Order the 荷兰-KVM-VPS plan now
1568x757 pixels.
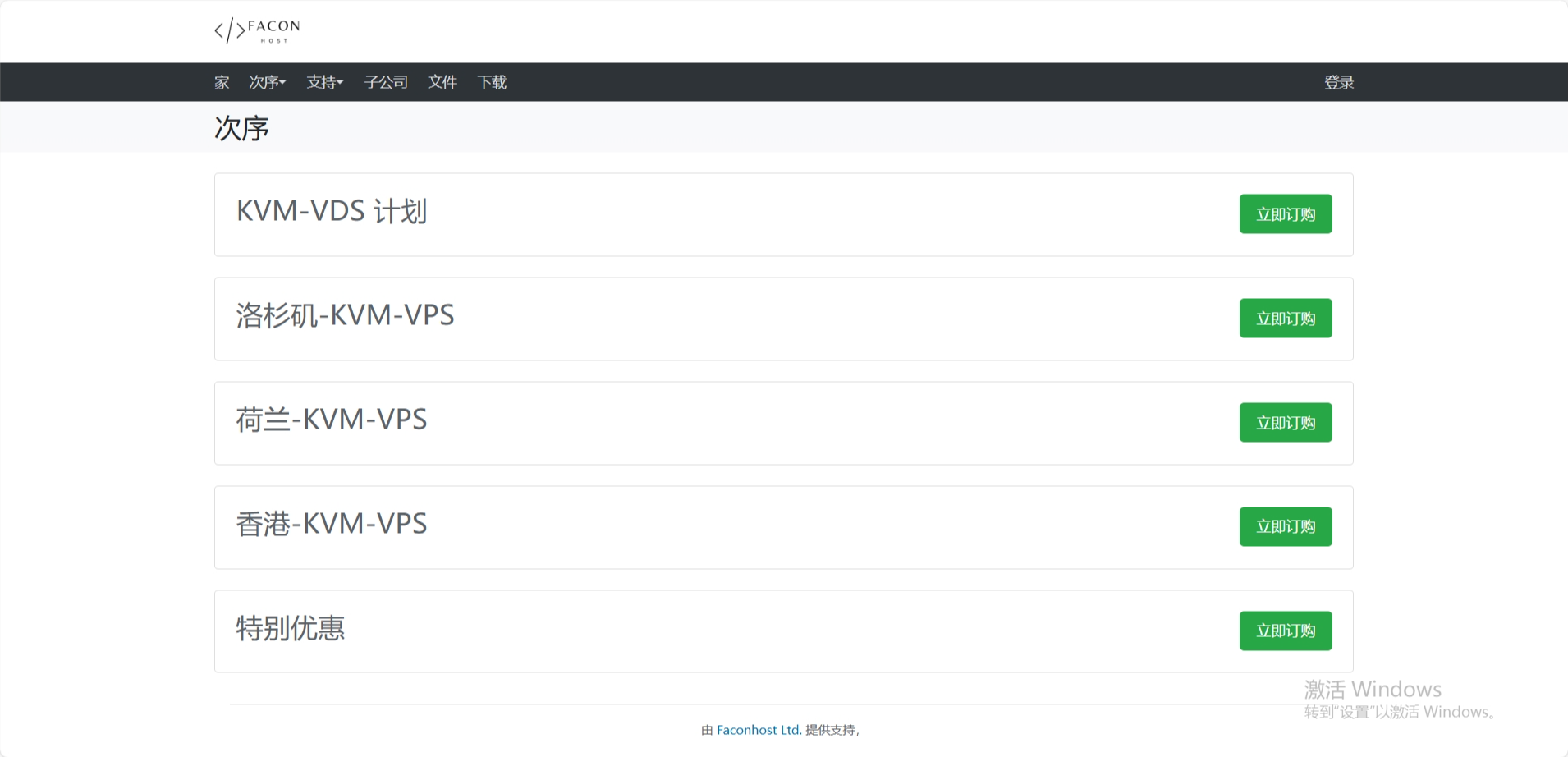click(x=1285, y=422)
